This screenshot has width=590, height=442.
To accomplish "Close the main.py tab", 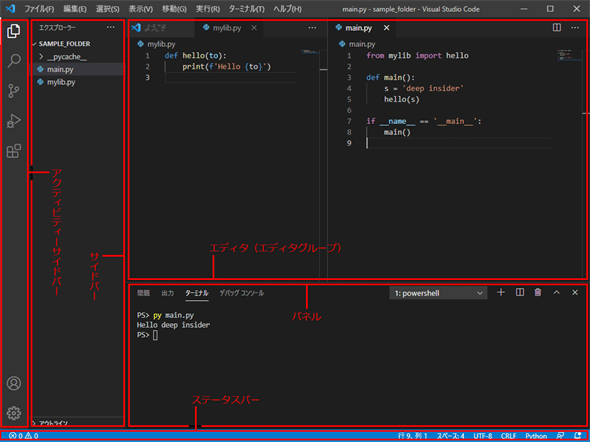I will pyautogui.click(x=386, y=28).
